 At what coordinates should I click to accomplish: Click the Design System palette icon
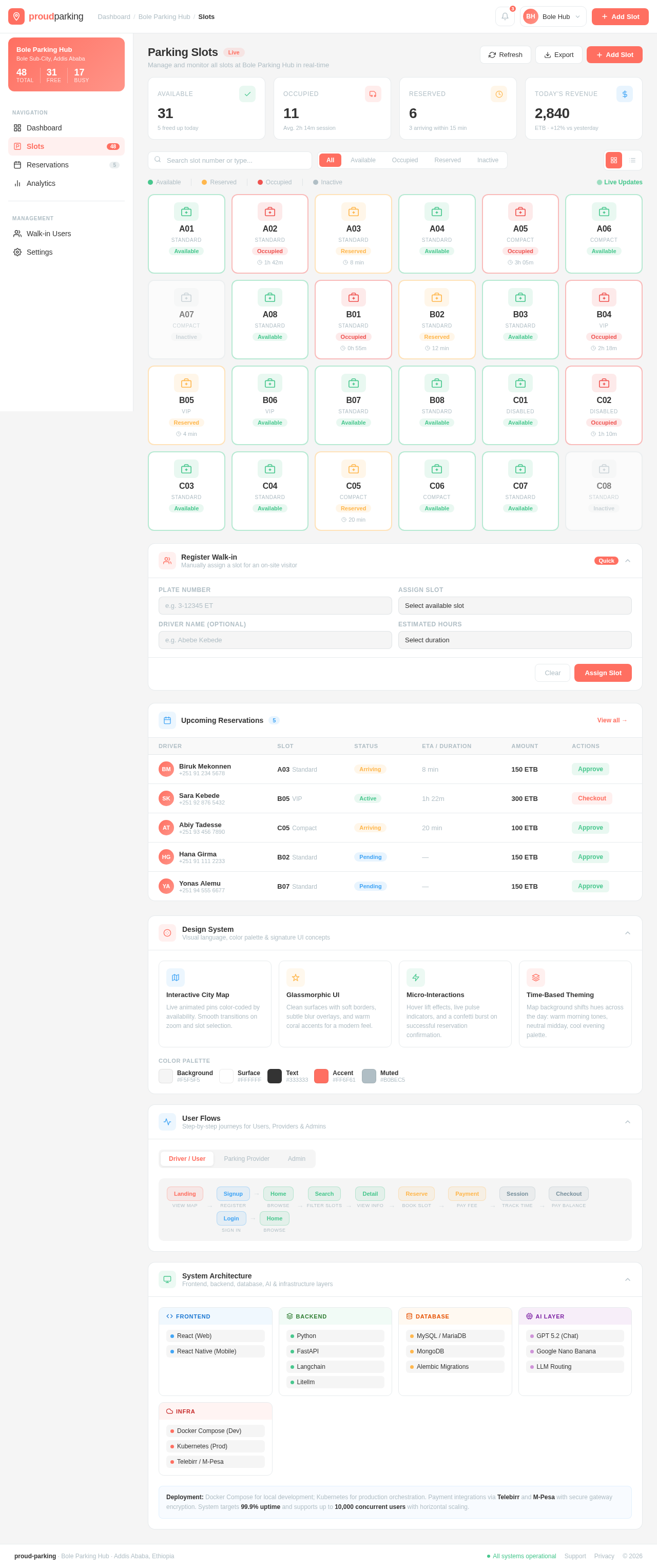point(167,932)
